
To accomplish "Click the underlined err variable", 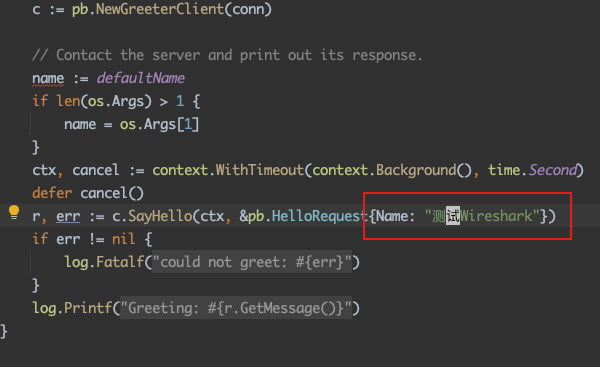I will click(x=68, y=217).
